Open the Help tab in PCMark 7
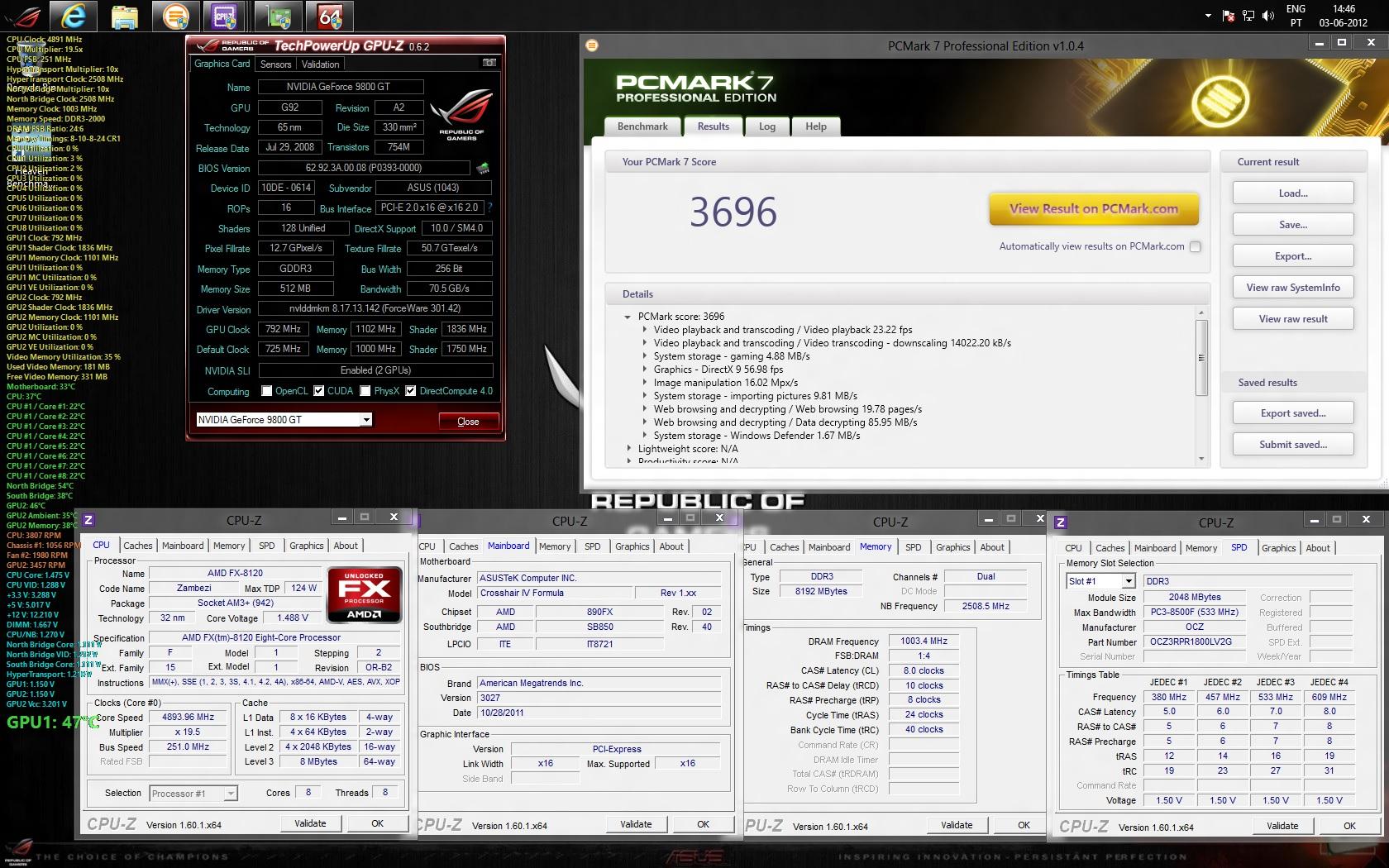The height and width of the screenshot is (868, 1389). click(x=816, y=126)
